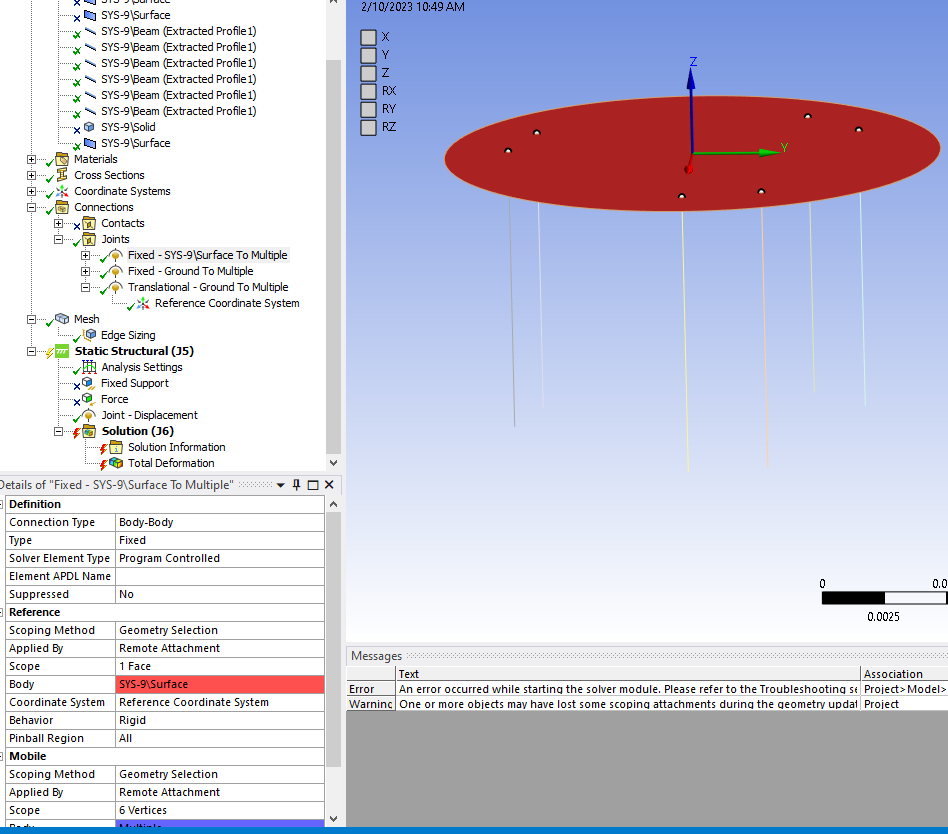The image size is (948, 834).
Task: Click the Suppressed value field showing No
Action: [220, 594]
